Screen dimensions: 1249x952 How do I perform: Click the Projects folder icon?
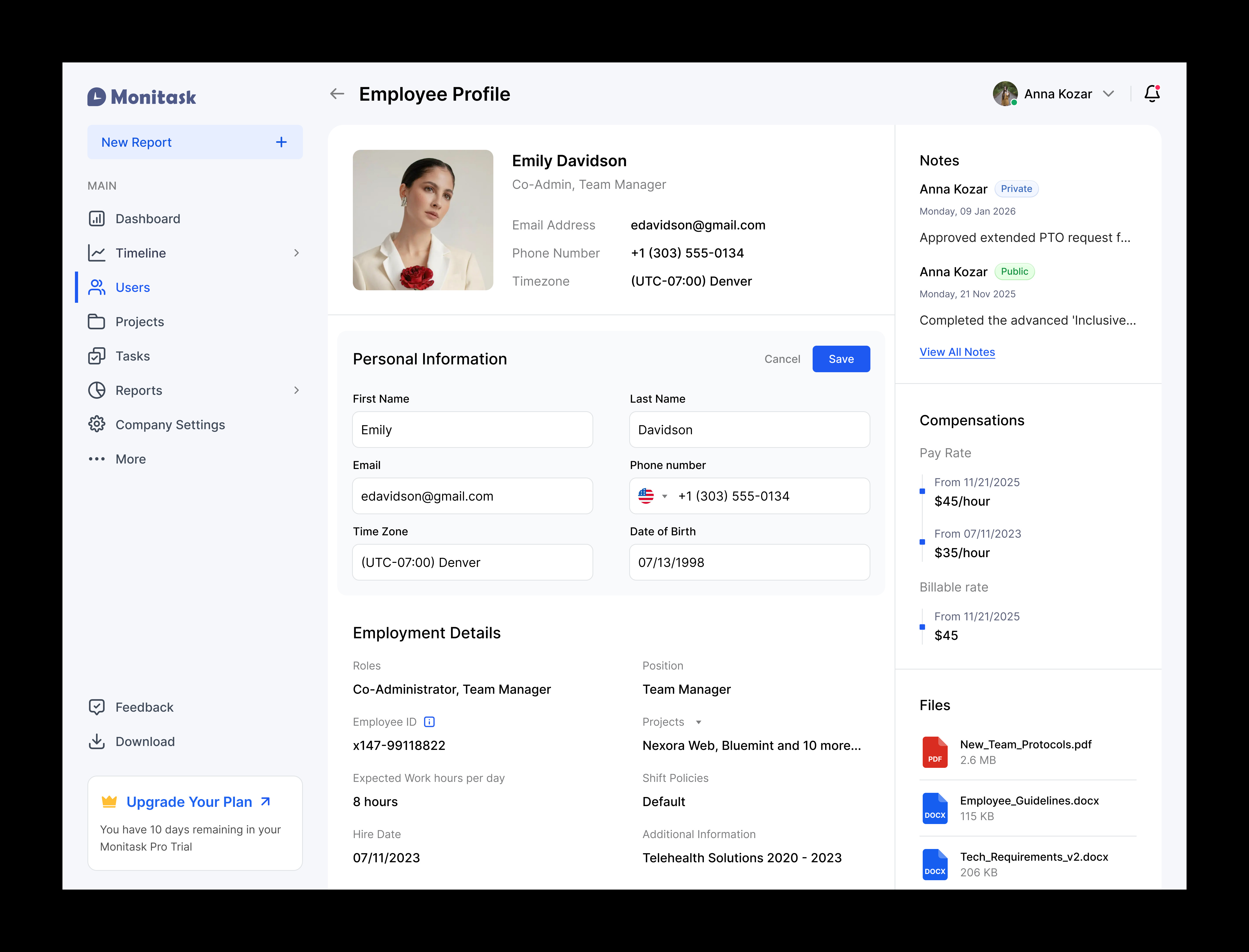click(97, 321)
